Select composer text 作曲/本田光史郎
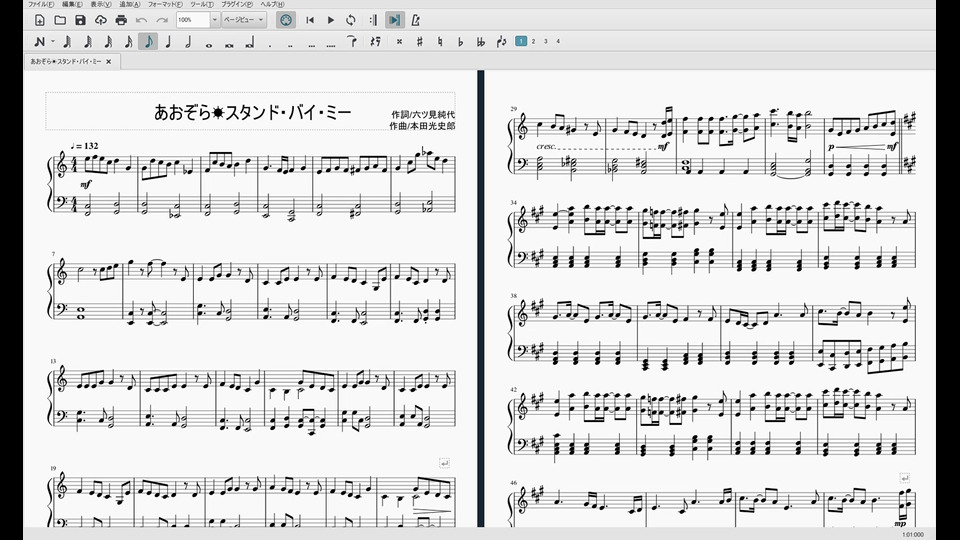Viewport: 960px width, 540px height. [x=422, y=126]
